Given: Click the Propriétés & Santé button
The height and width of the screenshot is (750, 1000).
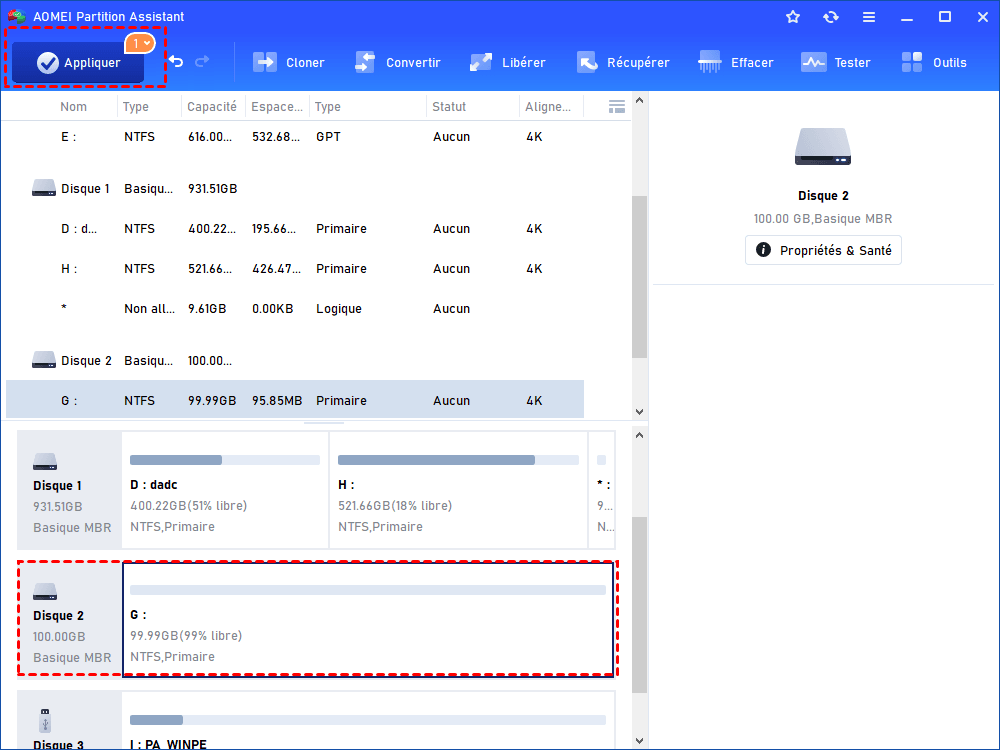Looking at the screenshot, I should (x=823, y=250).
